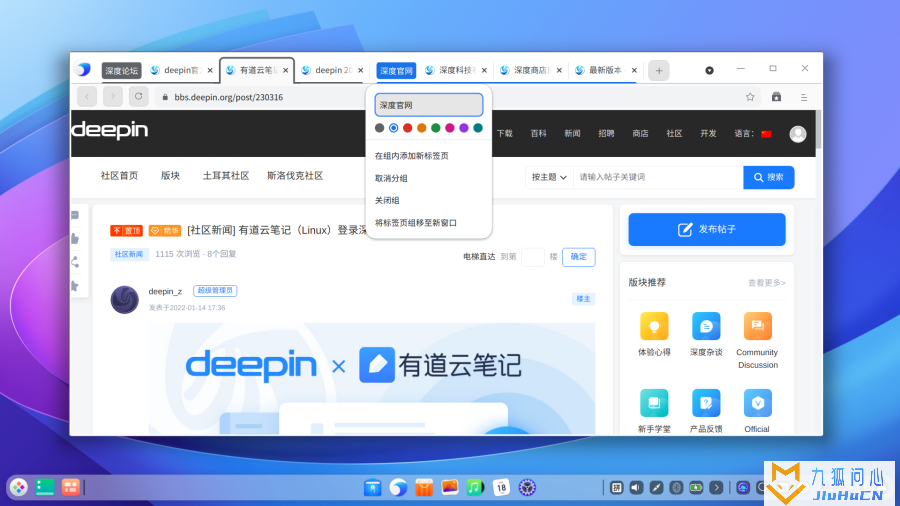Reload the page with the refresh icon
900x506 pixels.
click(x=138, y=96)
